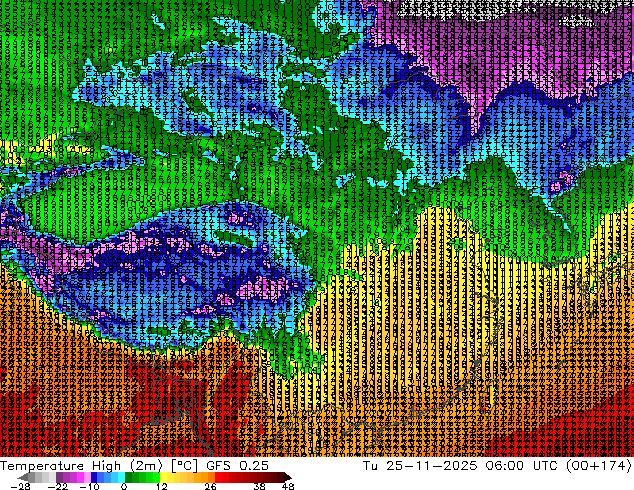Image resolution: width=634 pixels, height=490 pixels.
Task: Click the '-22' legend label
Action: (x=58, y=486)
